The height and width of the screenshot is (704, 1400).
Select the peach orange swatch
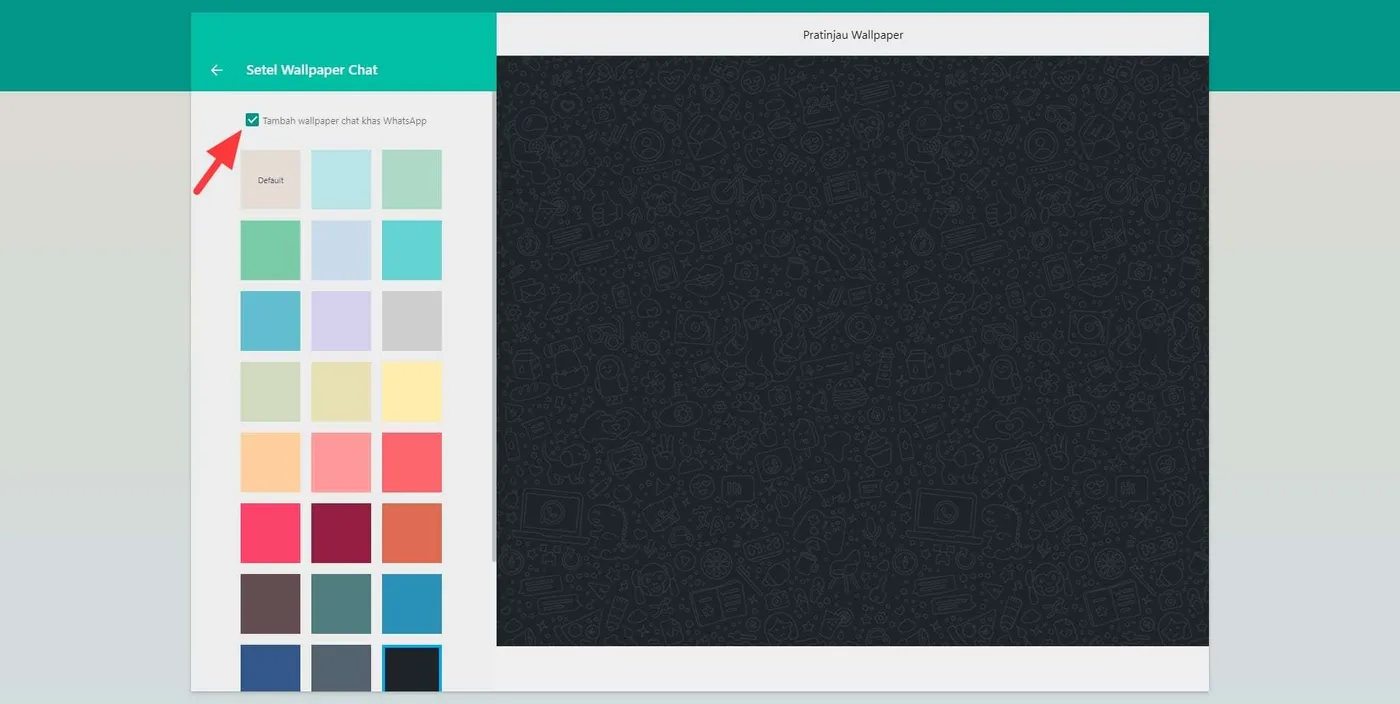[270, 462]
